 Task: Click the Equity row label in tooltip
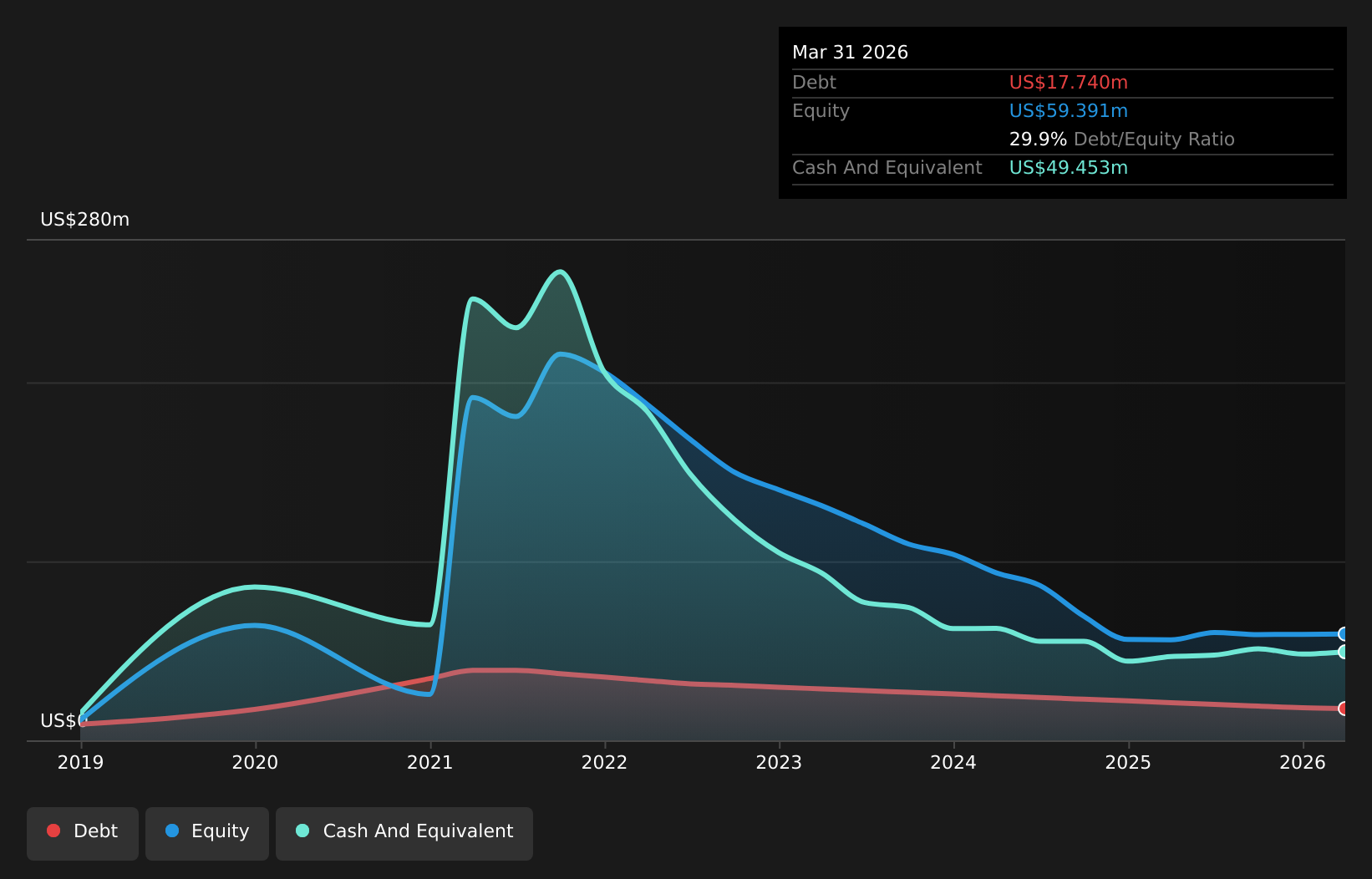[821, 111]
